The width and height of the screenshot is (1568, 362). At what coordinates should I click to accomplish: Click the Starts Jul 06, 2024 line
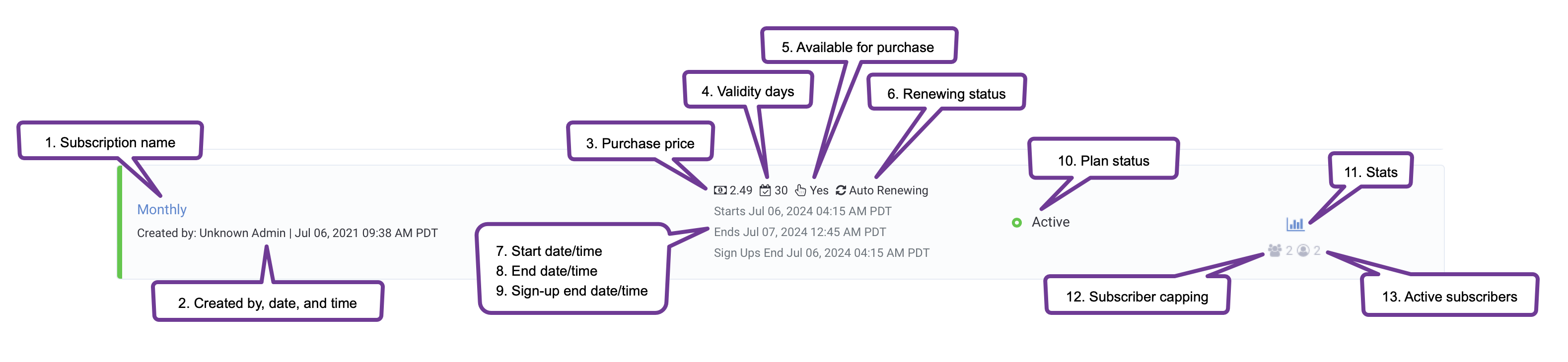coord(802,211)
